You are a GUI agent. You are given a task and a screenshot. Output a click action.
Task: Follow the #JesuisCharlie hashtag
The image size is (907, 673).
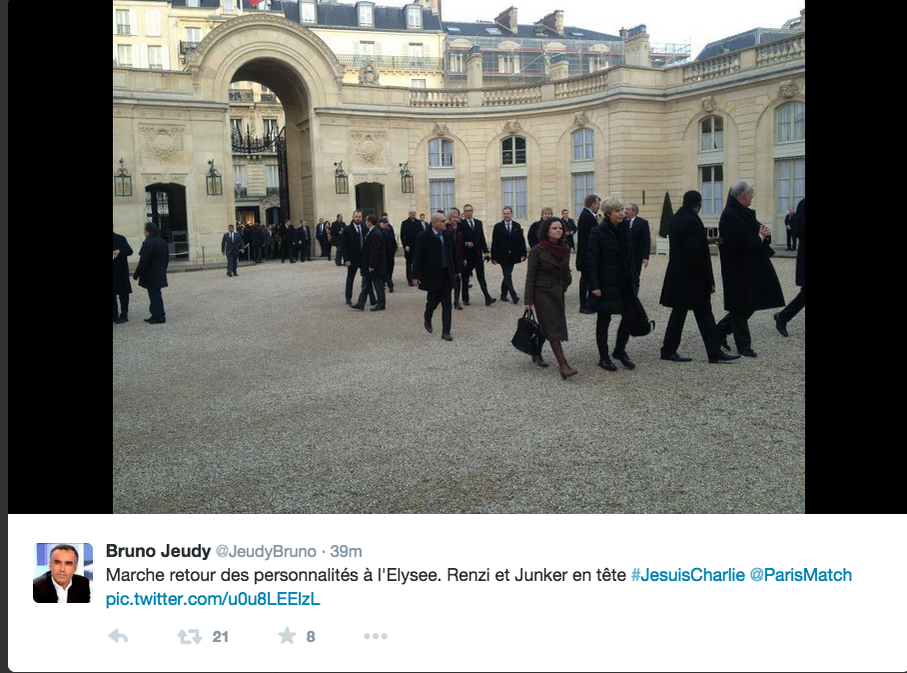688,575
